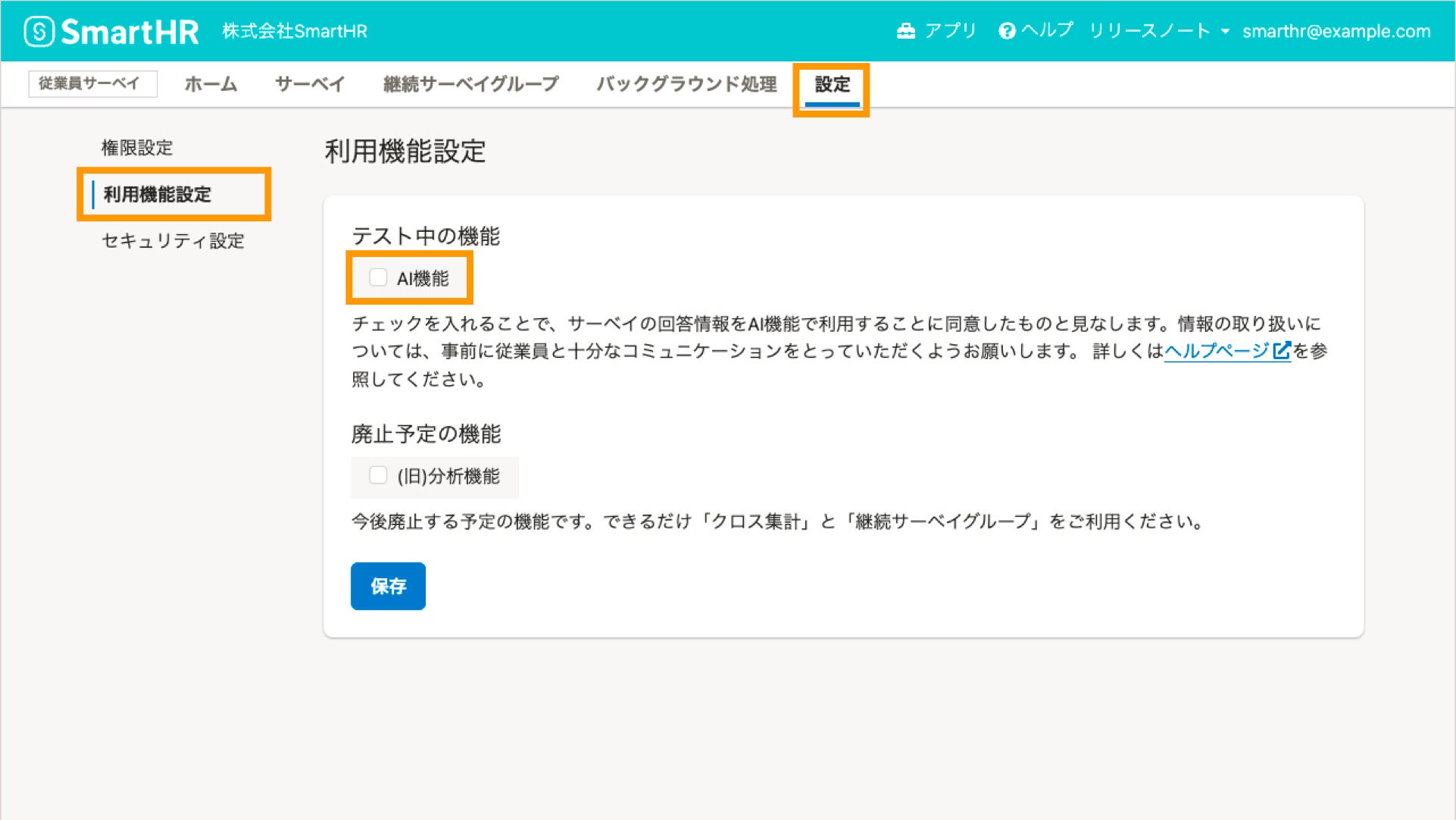Open バックグラウンド処理 tab
1456x820 pixels.
686,84
